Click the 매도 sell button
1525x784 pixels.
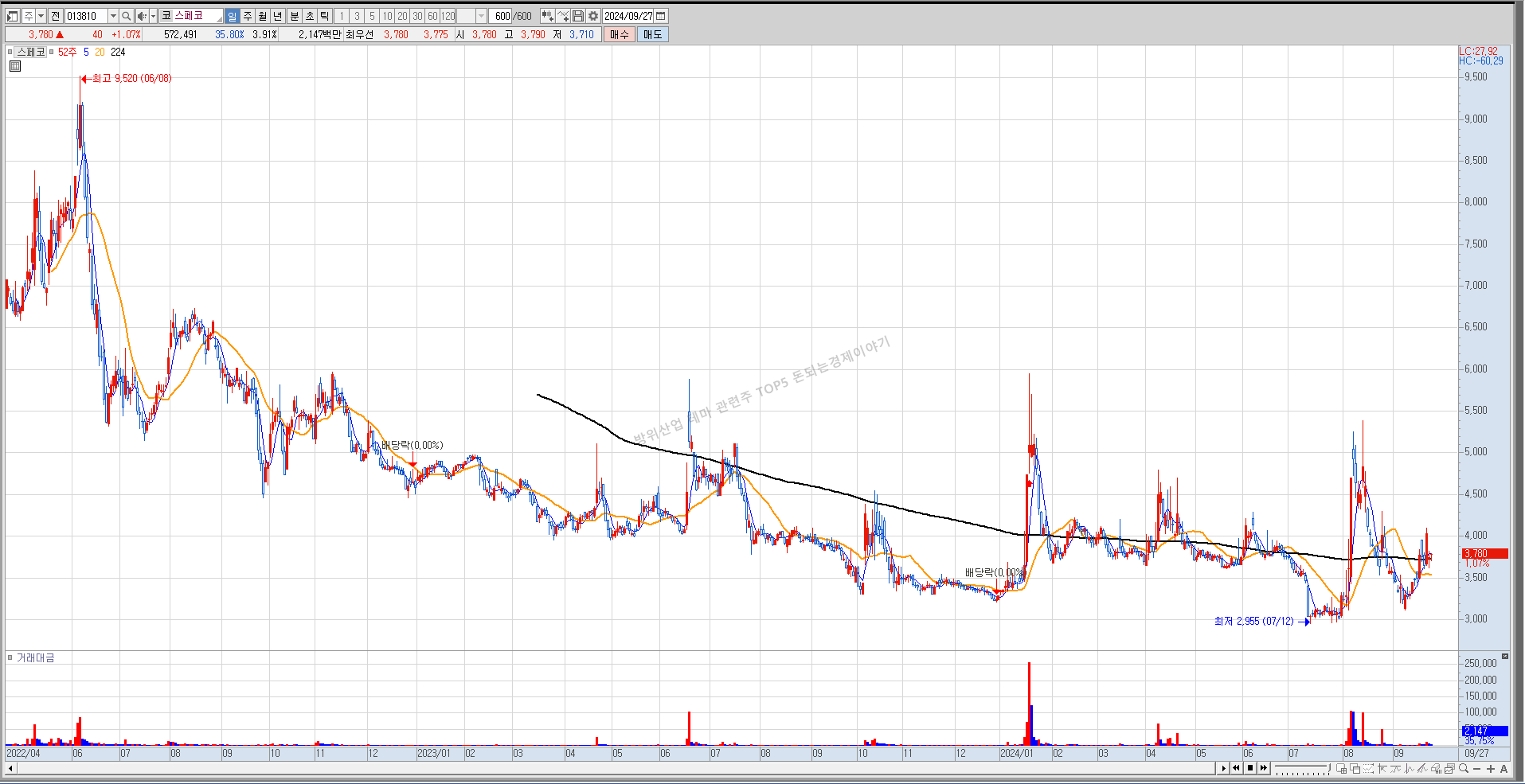[652, 34]
